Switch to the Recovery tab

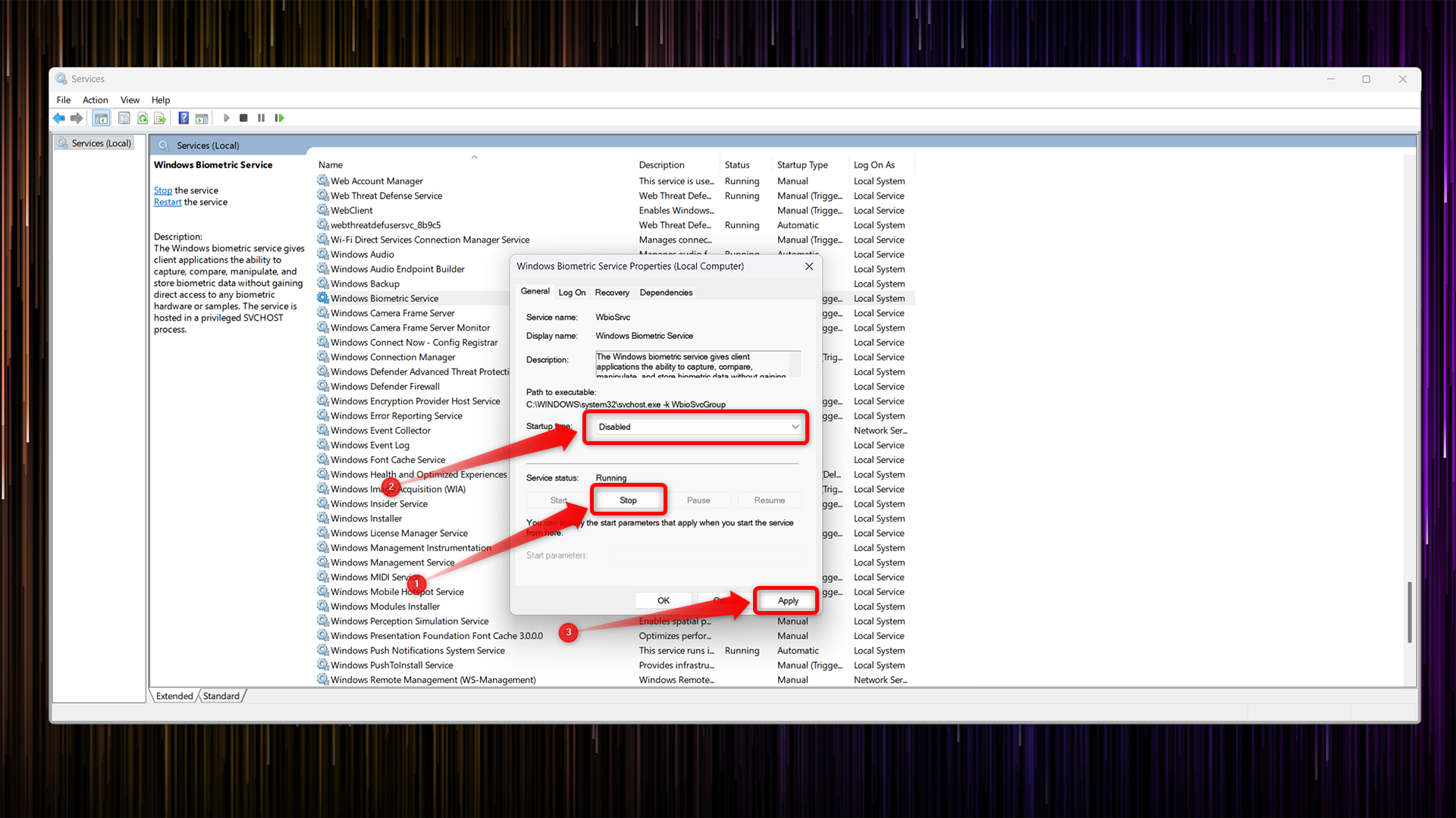tap(612, 293)
